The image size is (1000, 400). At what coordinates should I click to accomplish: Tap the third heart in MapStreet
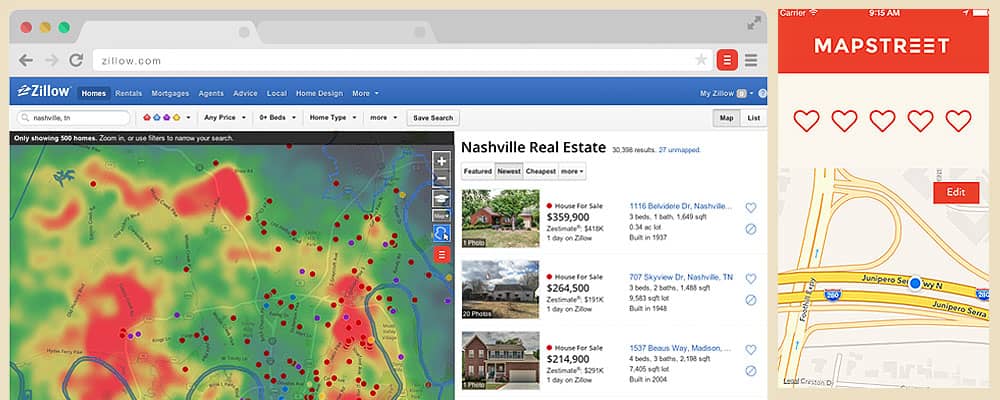coord(883,121)
